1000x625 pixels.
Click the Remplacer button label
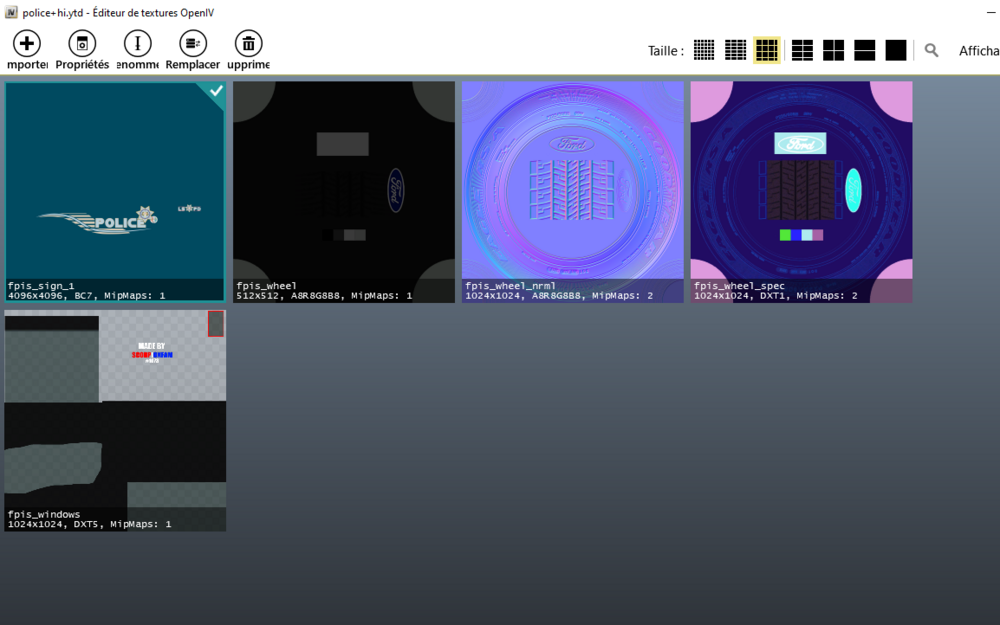192,63
